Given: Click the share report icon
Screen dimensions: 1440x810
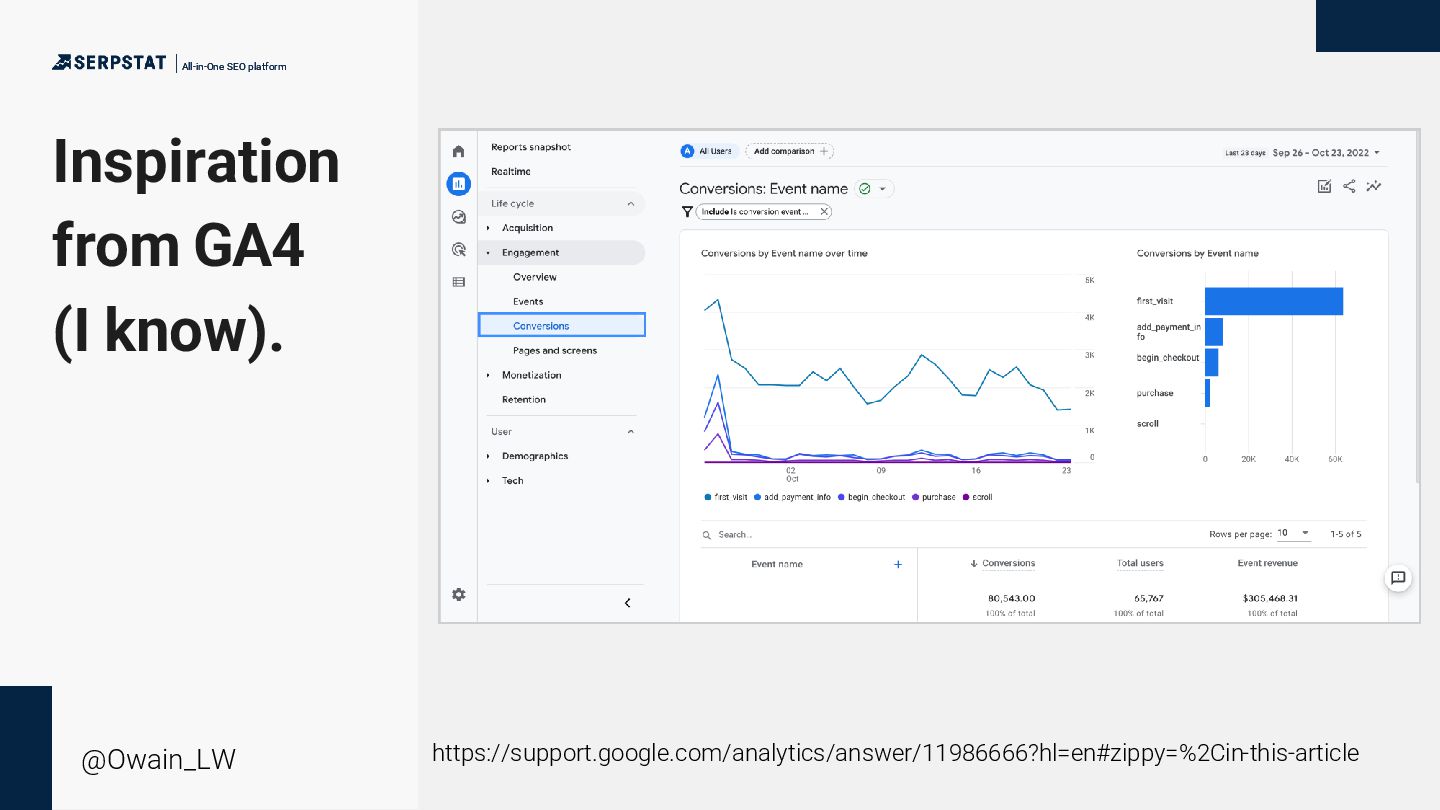Looking at the screenshot, I should pos(1349,186).
